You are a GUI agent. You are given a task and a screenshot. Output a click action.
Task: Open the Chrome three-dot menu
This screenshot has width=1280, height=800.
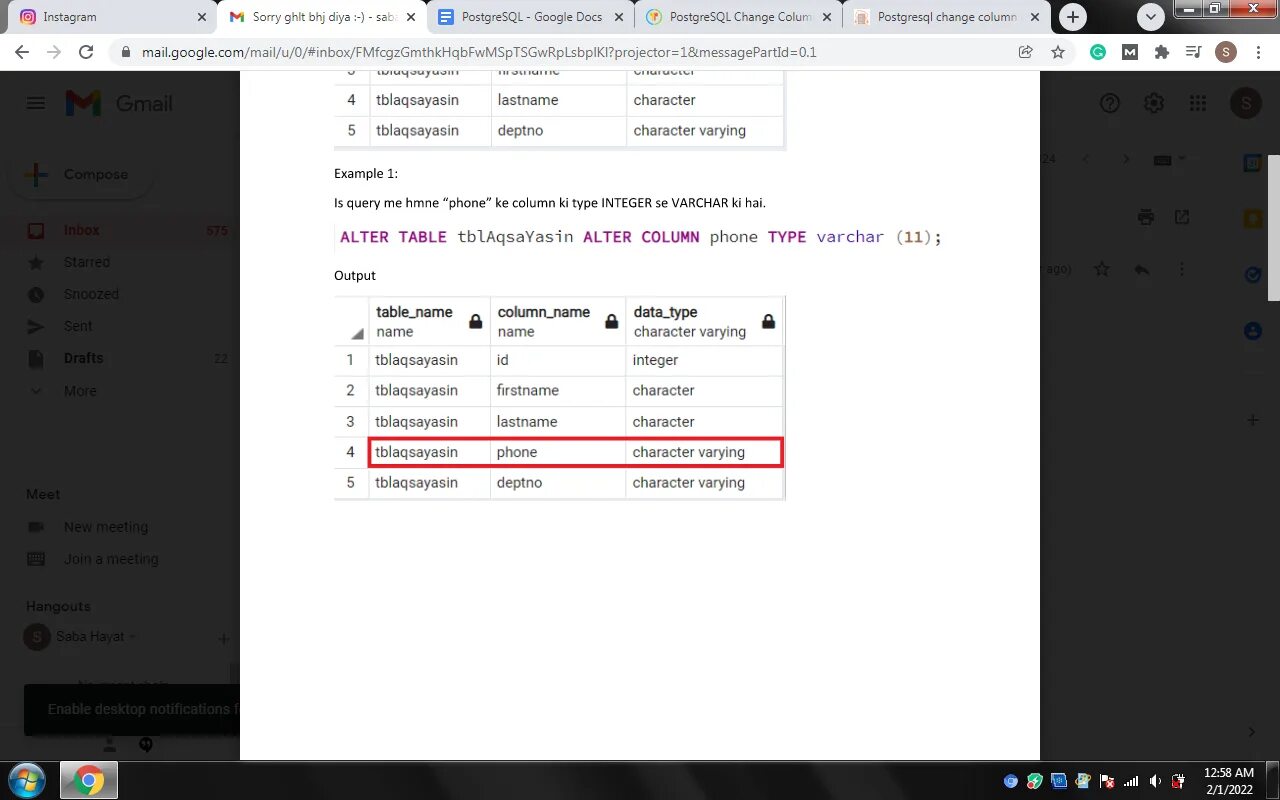tap(1258, 52)
